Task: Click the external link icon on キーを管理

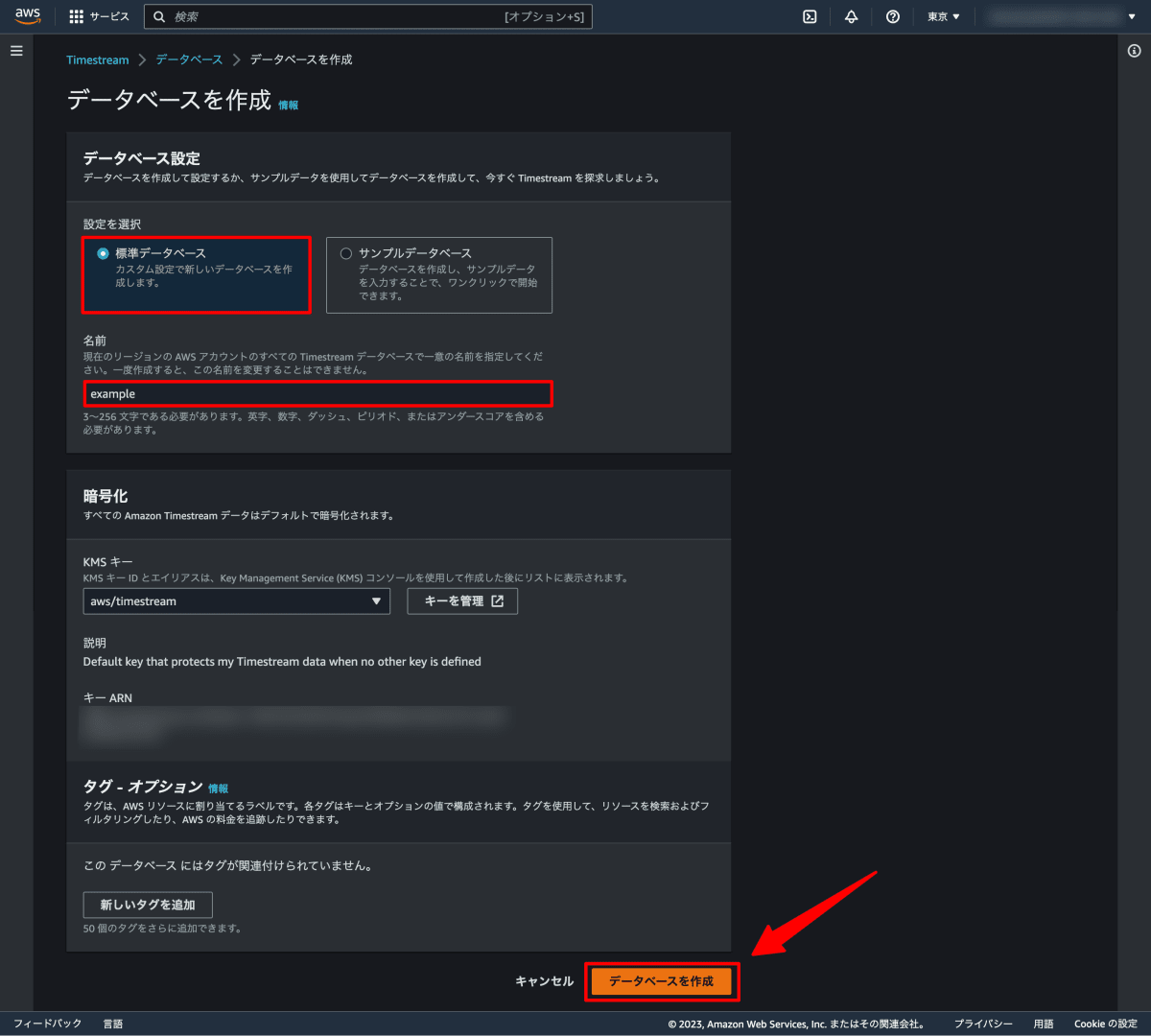Action: click(x=497, y=601)
